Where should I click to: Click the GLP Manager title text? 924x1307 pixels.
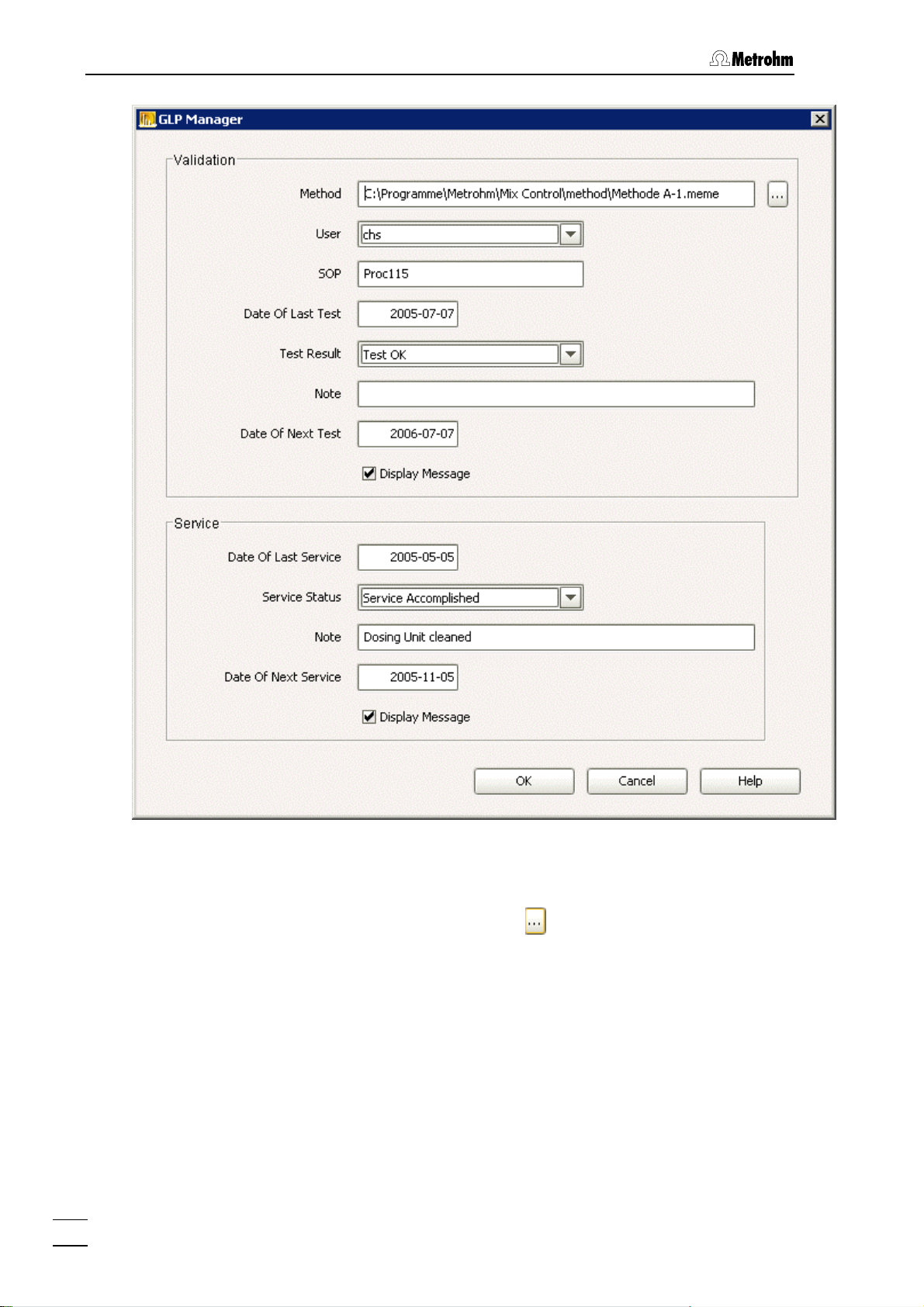[200, 119]
